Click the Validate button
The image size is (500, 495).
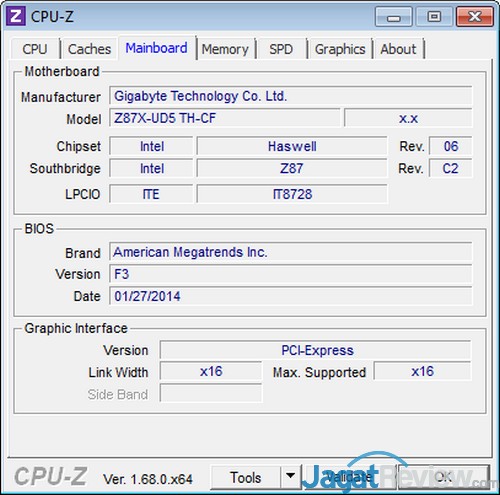pyautogui.click(x=349, y=477)
